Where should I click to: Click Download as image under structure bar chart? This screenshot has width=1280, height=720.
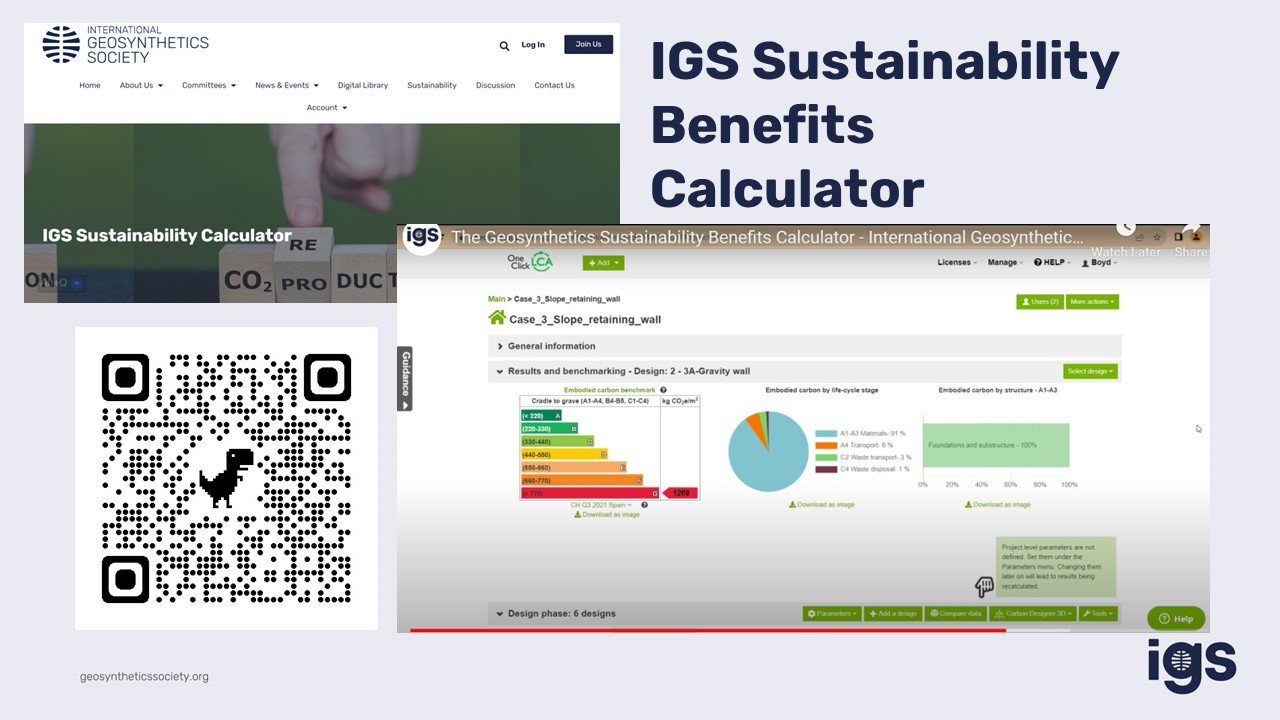click(997, 505)
